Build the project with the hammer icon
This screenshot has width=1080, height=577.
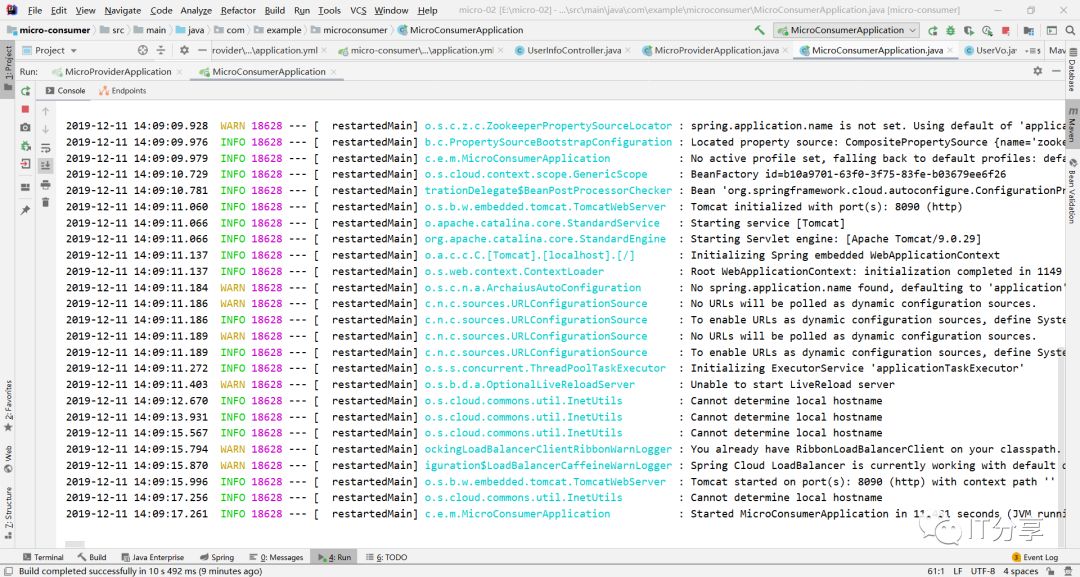759,30
